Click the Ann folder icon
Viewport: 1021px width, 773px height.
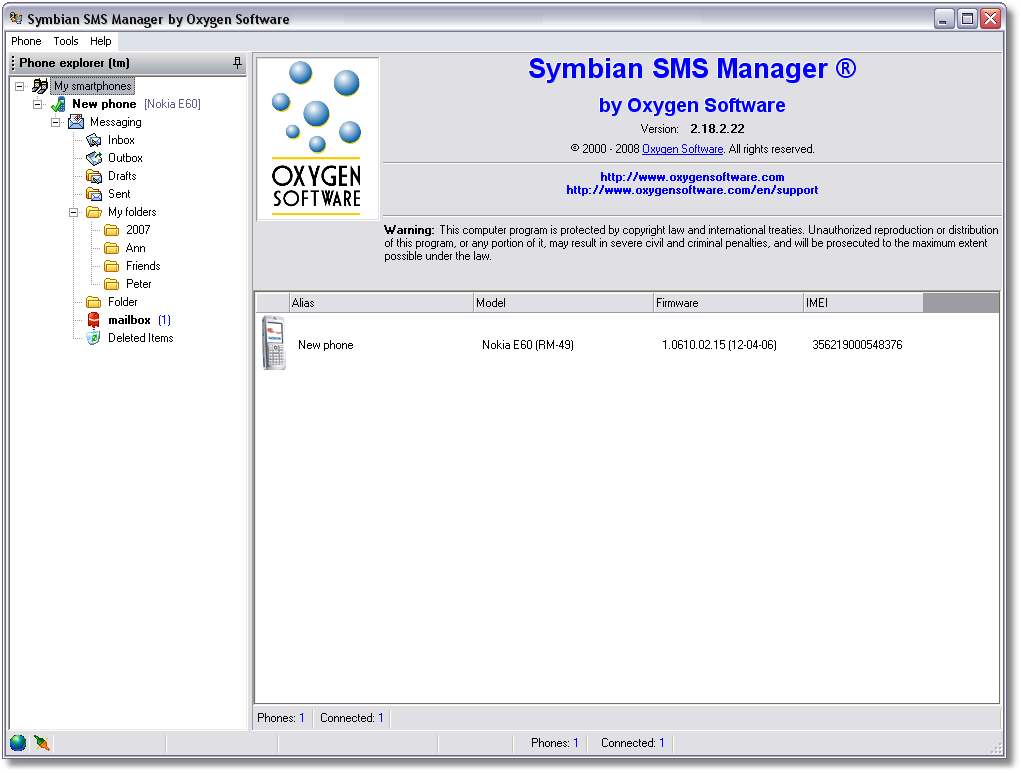pos(112,248)
